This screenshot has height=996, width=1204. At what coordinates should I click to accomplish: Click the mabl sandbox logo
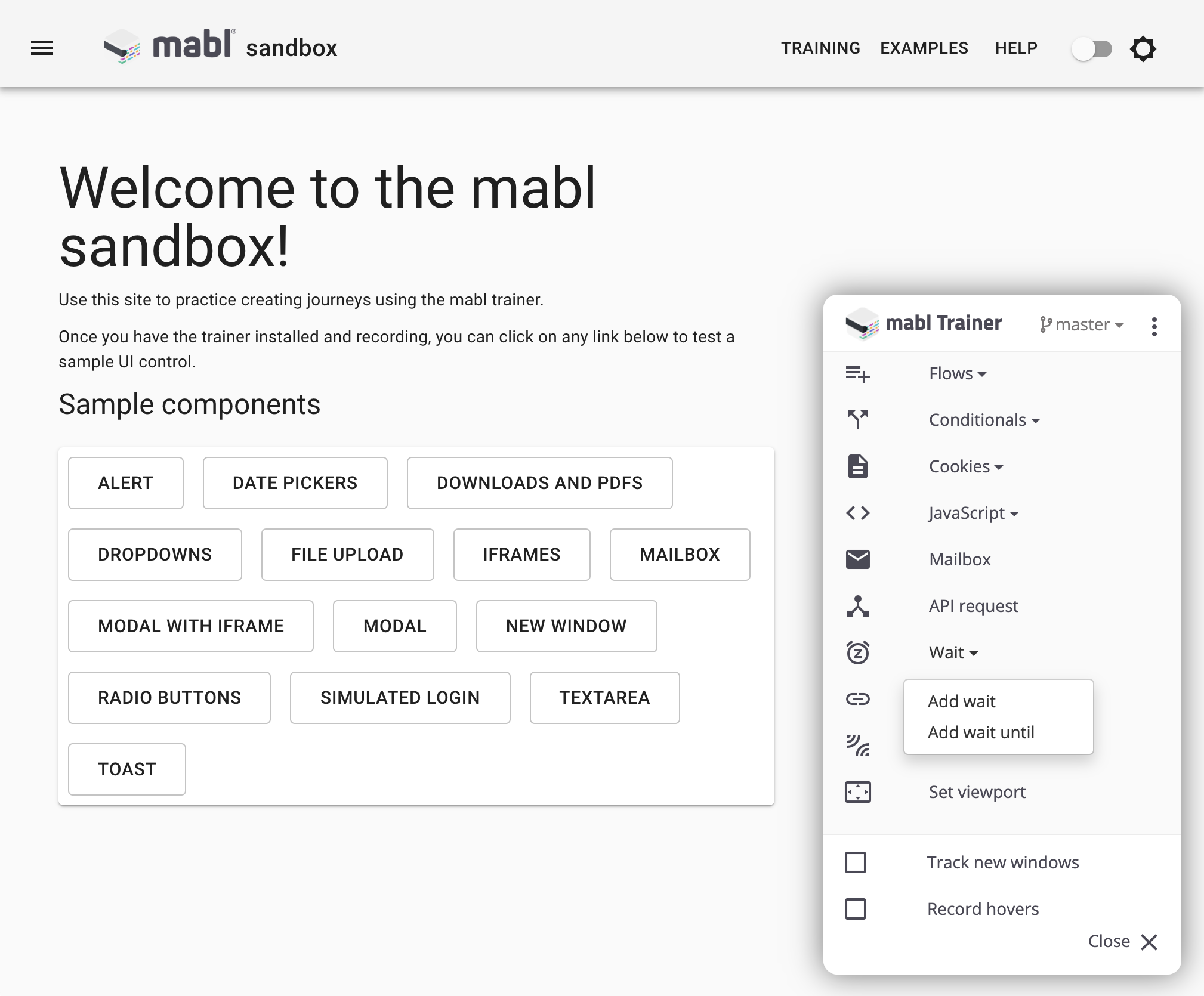click(x=220, y=47)
